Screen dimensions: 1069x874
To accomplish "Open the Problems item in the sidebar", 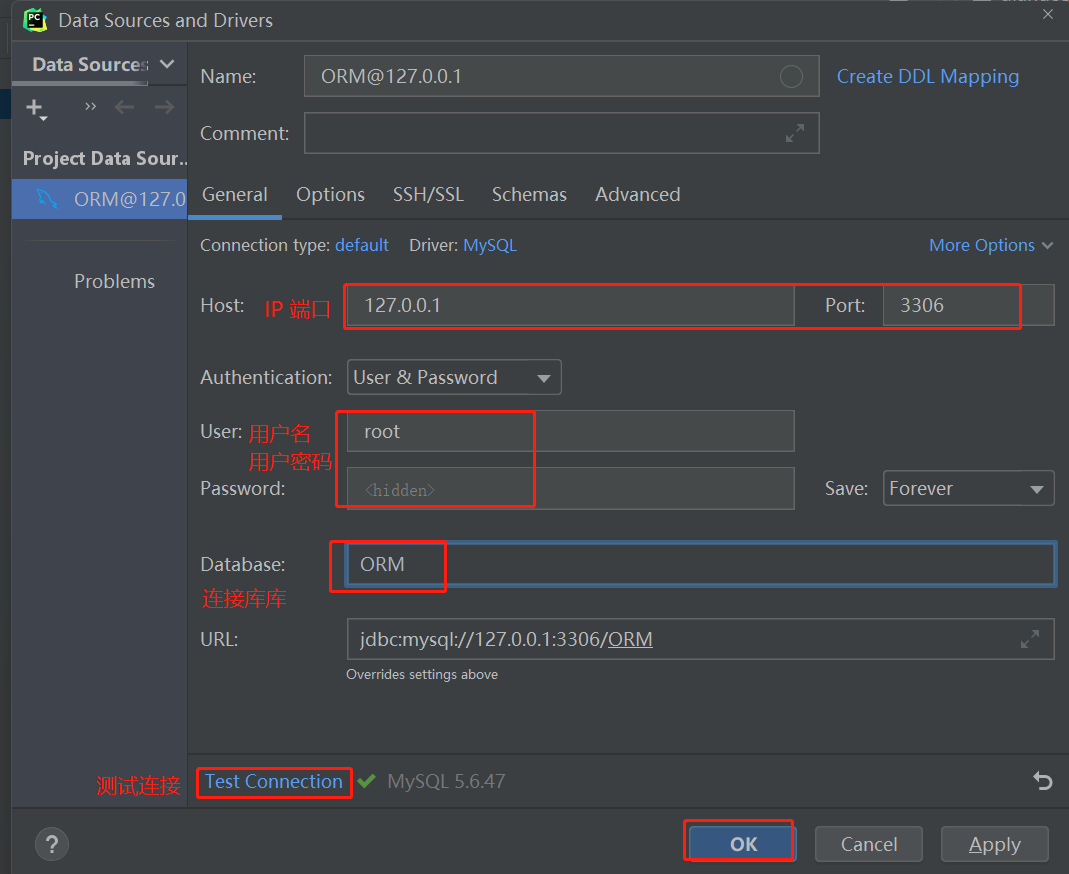I will (114, 281).
